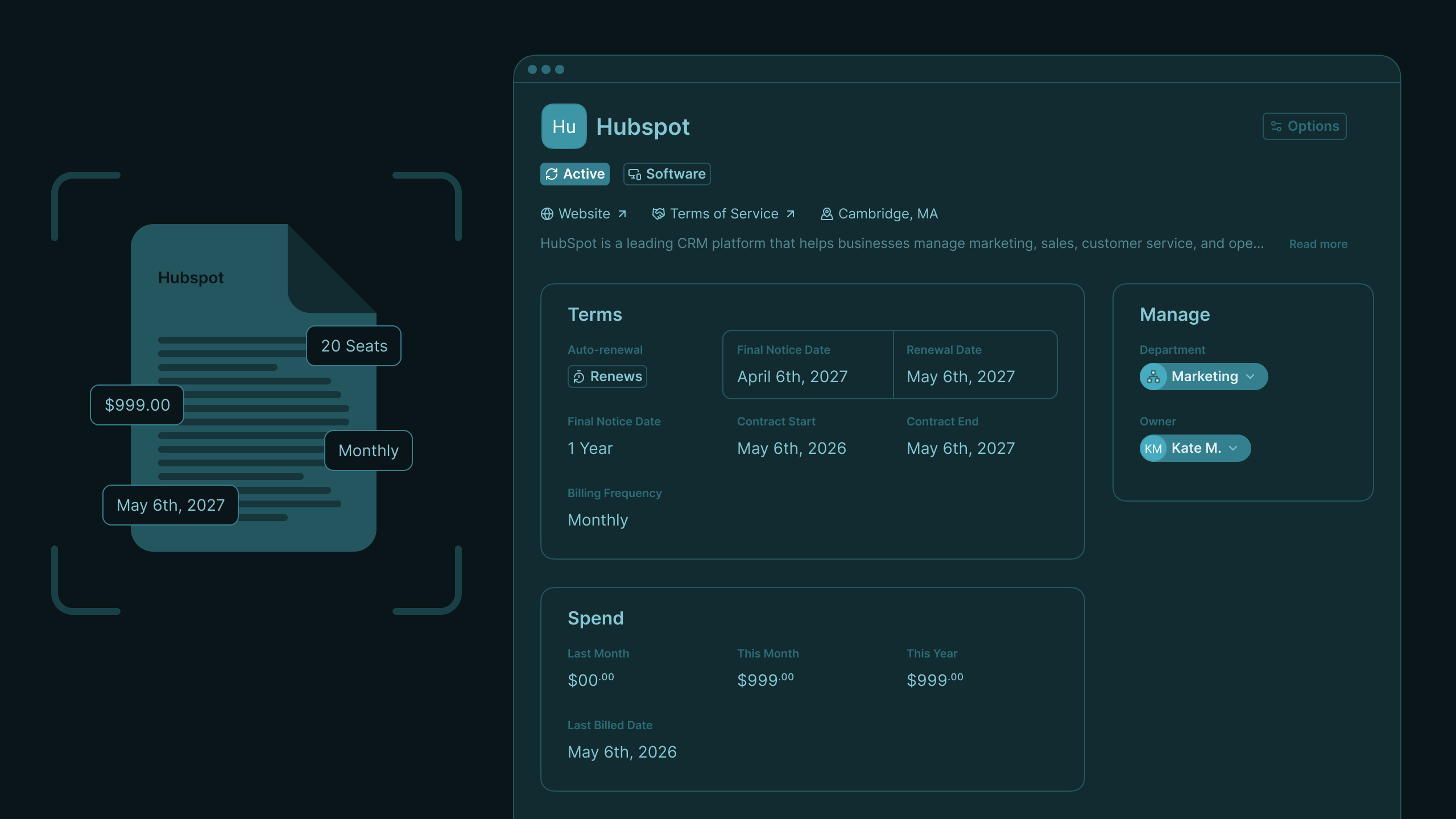Toggle the Renews auto-renewal badge

click(607, 377)
